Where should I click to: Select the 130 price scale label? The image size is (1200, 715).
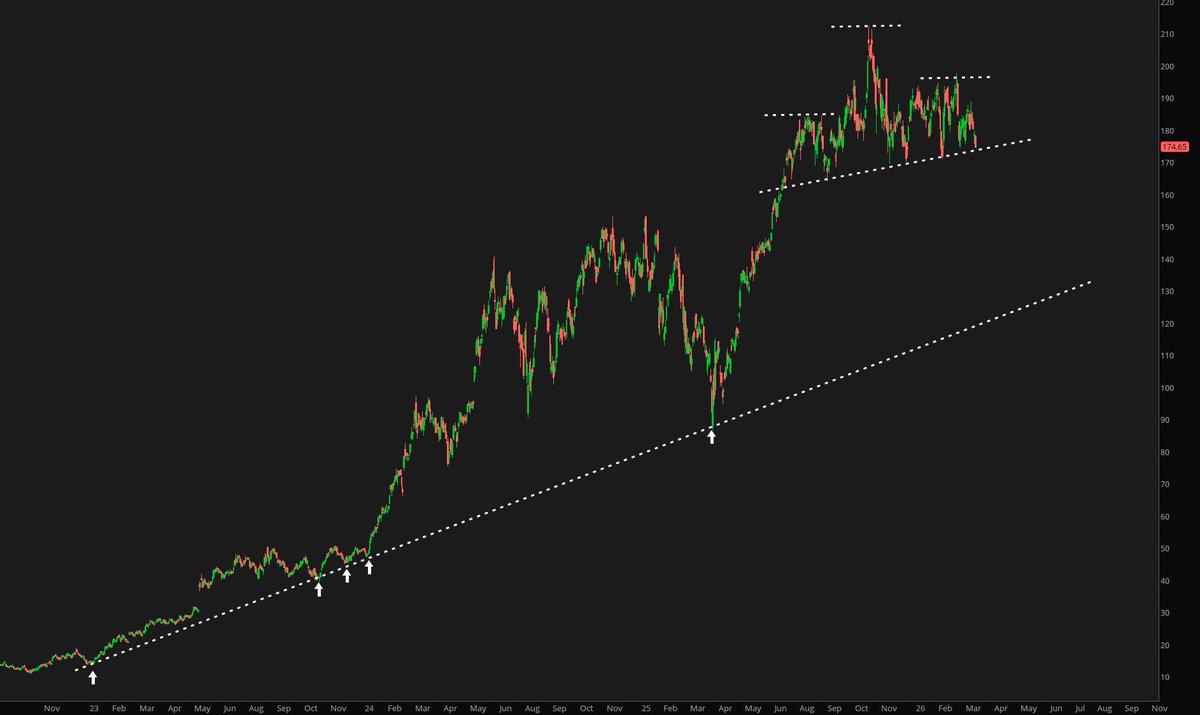point(1166,291)
